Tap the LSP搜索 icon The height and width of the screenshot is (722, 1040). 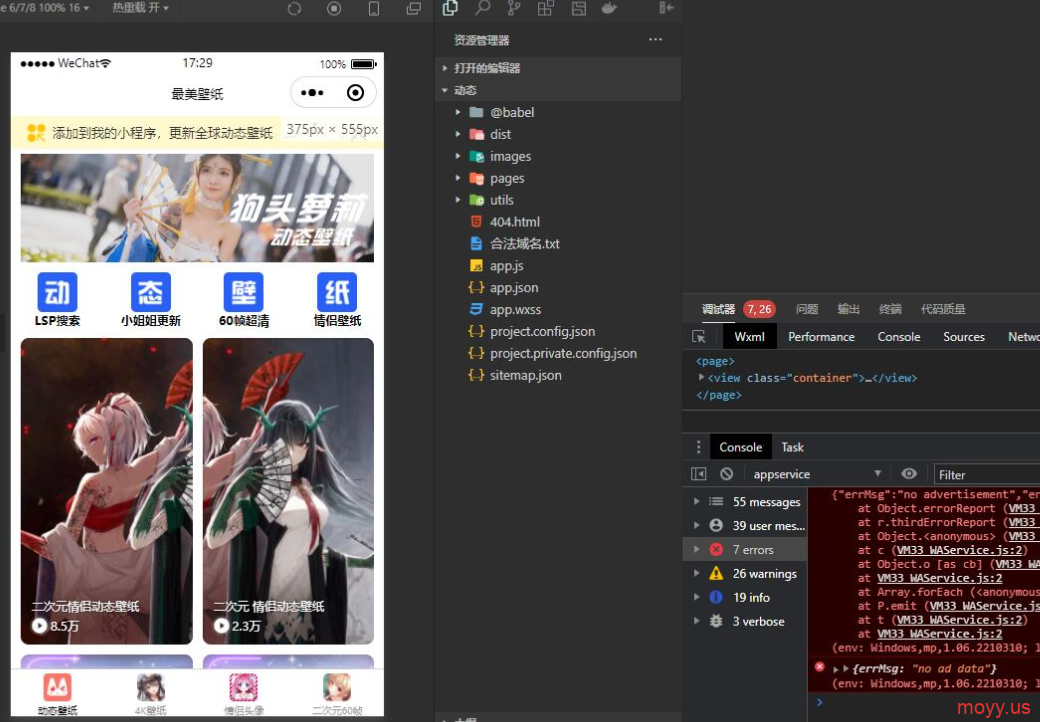[x=57, y=300]
